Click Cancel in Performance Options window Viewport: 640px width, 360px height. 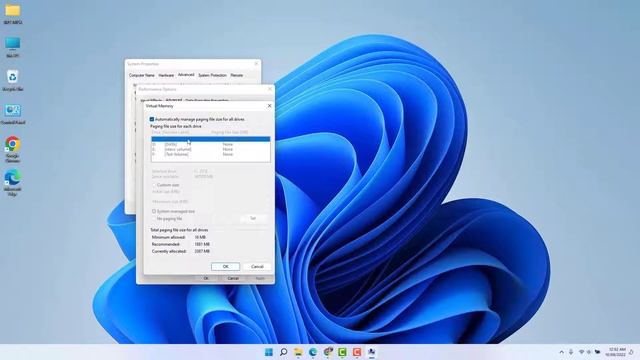(233, 278)
